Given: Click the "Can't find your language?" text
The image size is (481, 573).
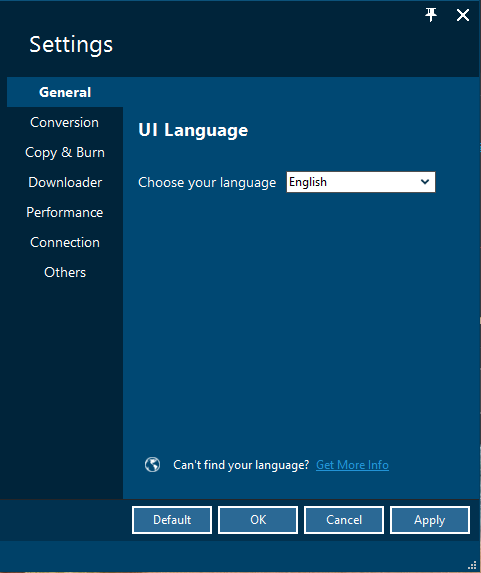Looking at the screenshot, I should coord(241,465).
